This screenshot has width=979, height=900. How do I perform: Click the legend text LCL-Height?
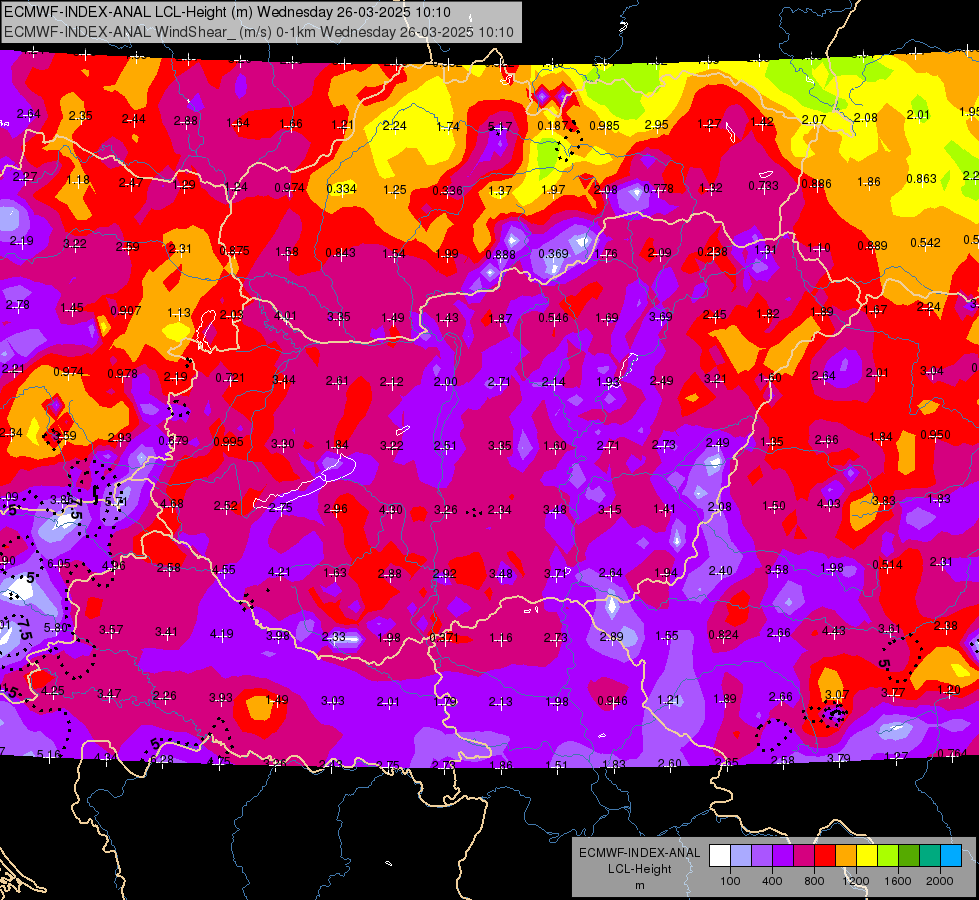coord(639,869)
